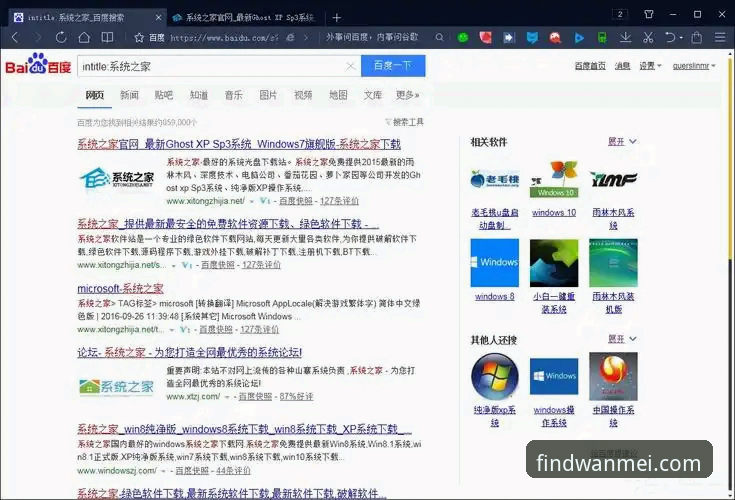Viewport: 735px width, 500px height.
Task: Click the forward navigation arrow
Action: [x=38, y=37]
